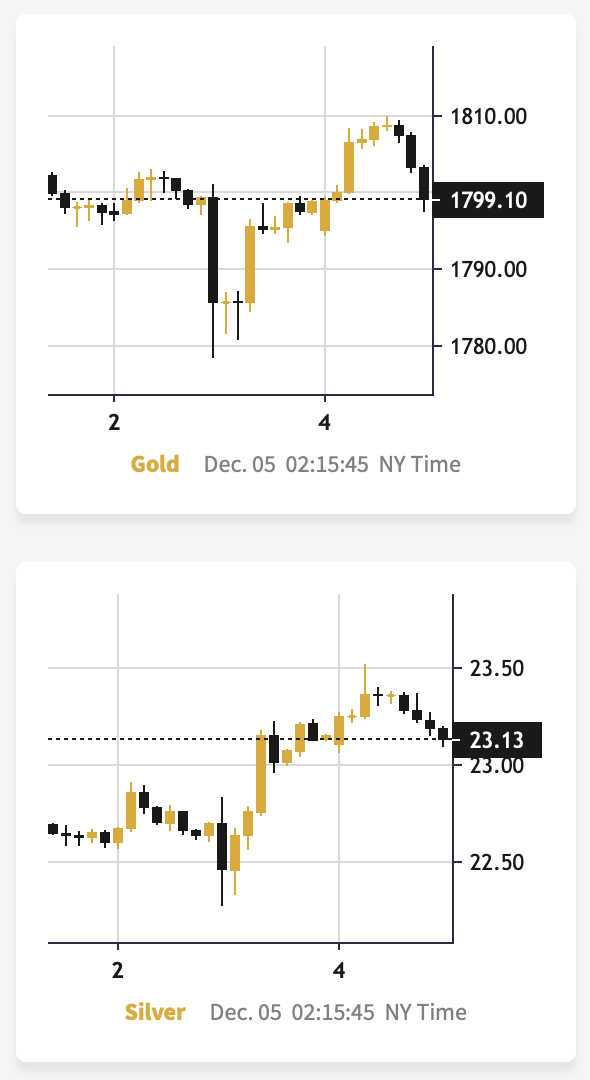This screenshot has height=1080, width=590.
Task: Click the 1810.00 axis label on gold chart
Action: (489, 116)
